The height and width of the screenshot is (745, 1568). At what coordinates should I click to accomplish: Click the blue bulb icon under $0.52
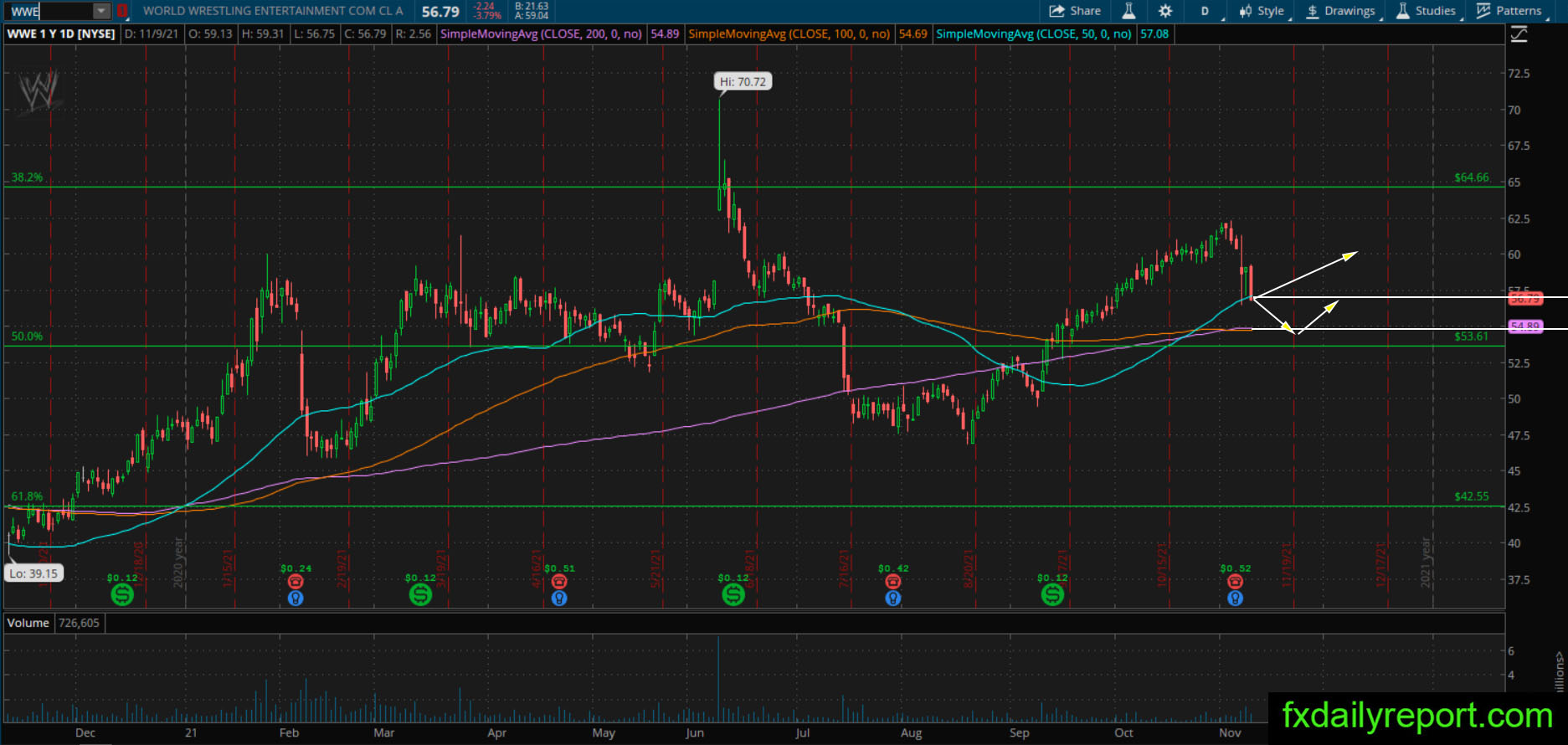tap(1235, 598)
